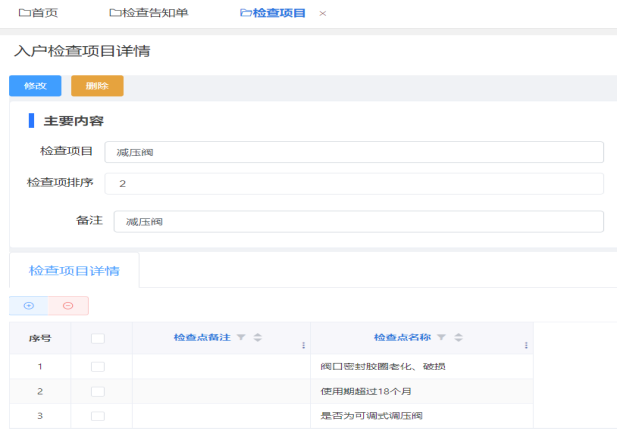Click the orange 删除 button
The image size is (617, 429).
[97, 86]
